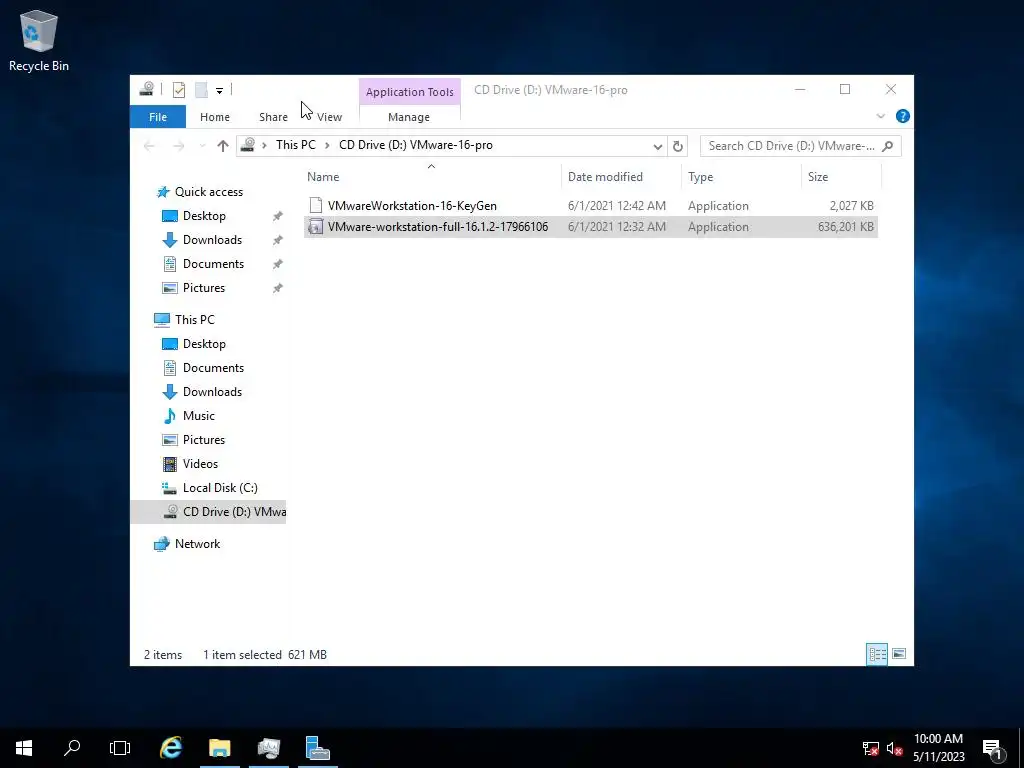The image size is (1024, 768).
Task: Open the Customize Quick Access Toolbar dropdown
Action: [219, 90]
